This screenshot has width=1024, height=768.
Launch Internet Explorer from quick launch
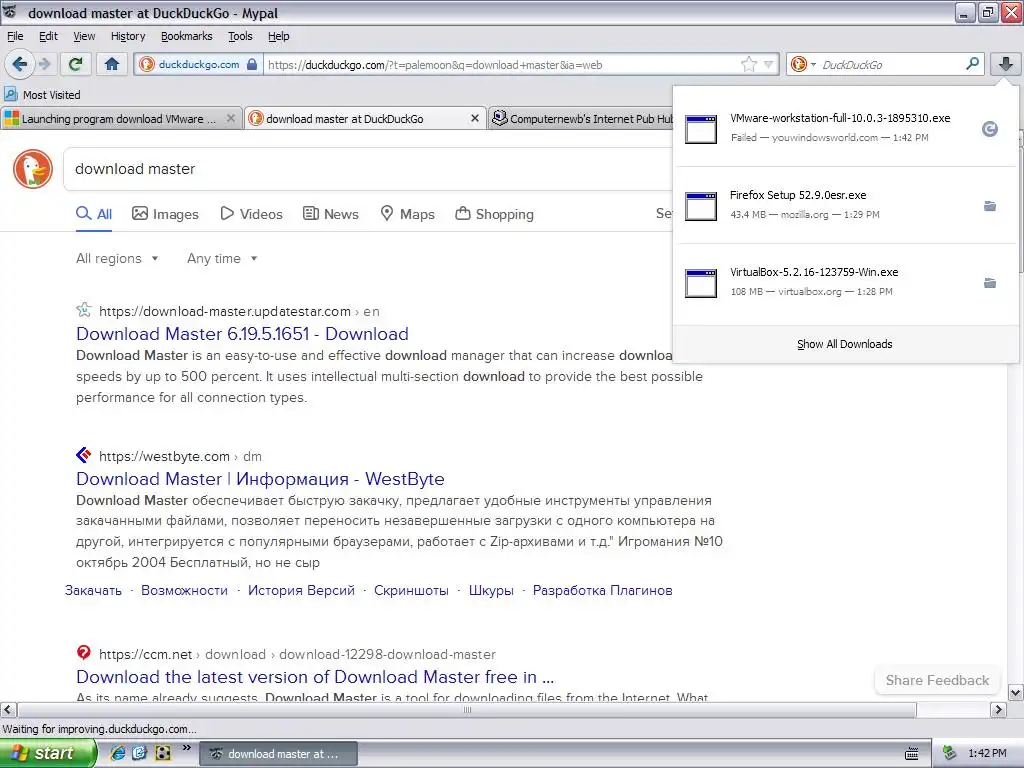[x=118, y=753]
